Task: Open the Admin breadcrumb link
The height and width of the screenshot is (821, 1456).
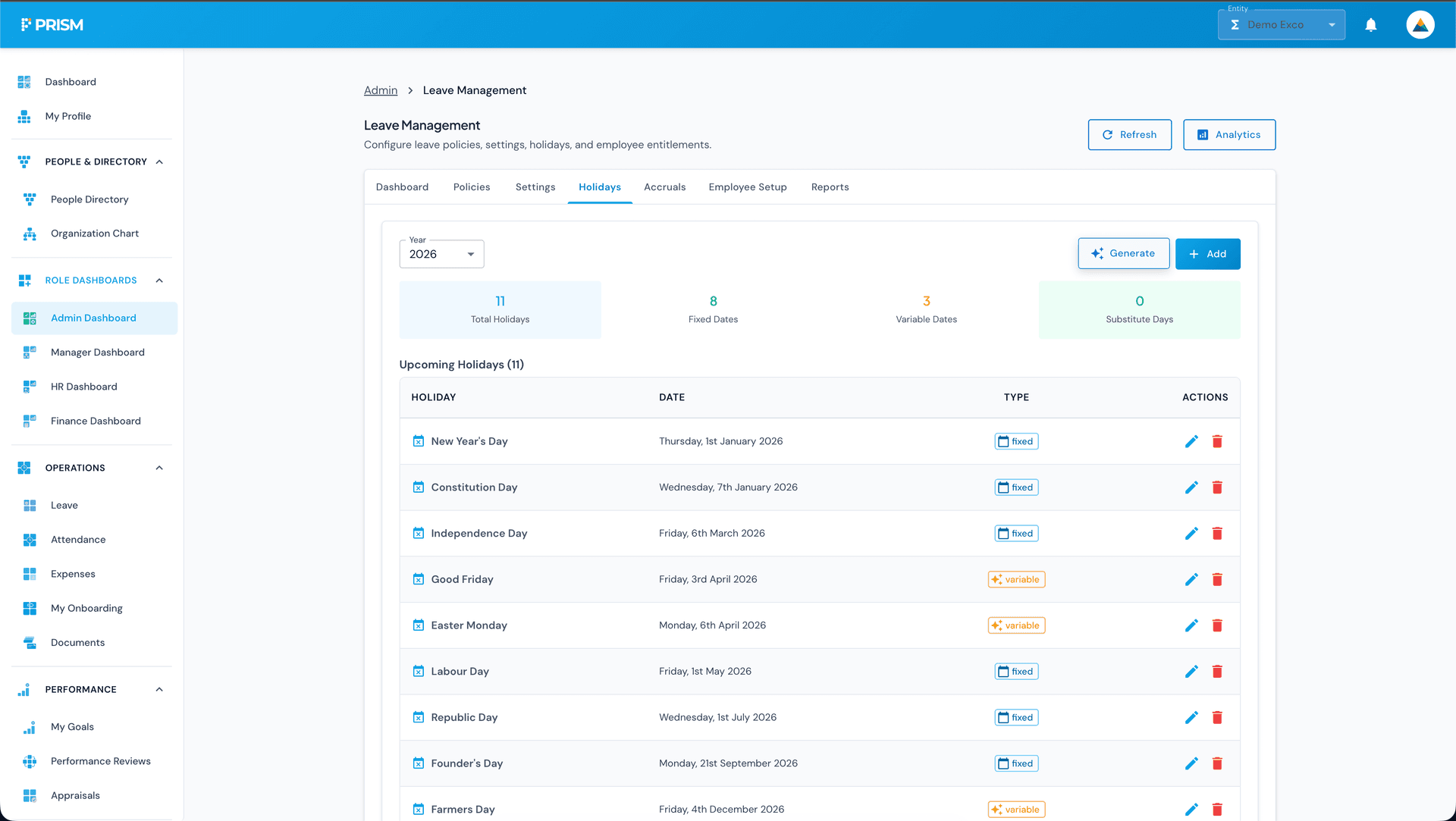Action: point(381,89)
